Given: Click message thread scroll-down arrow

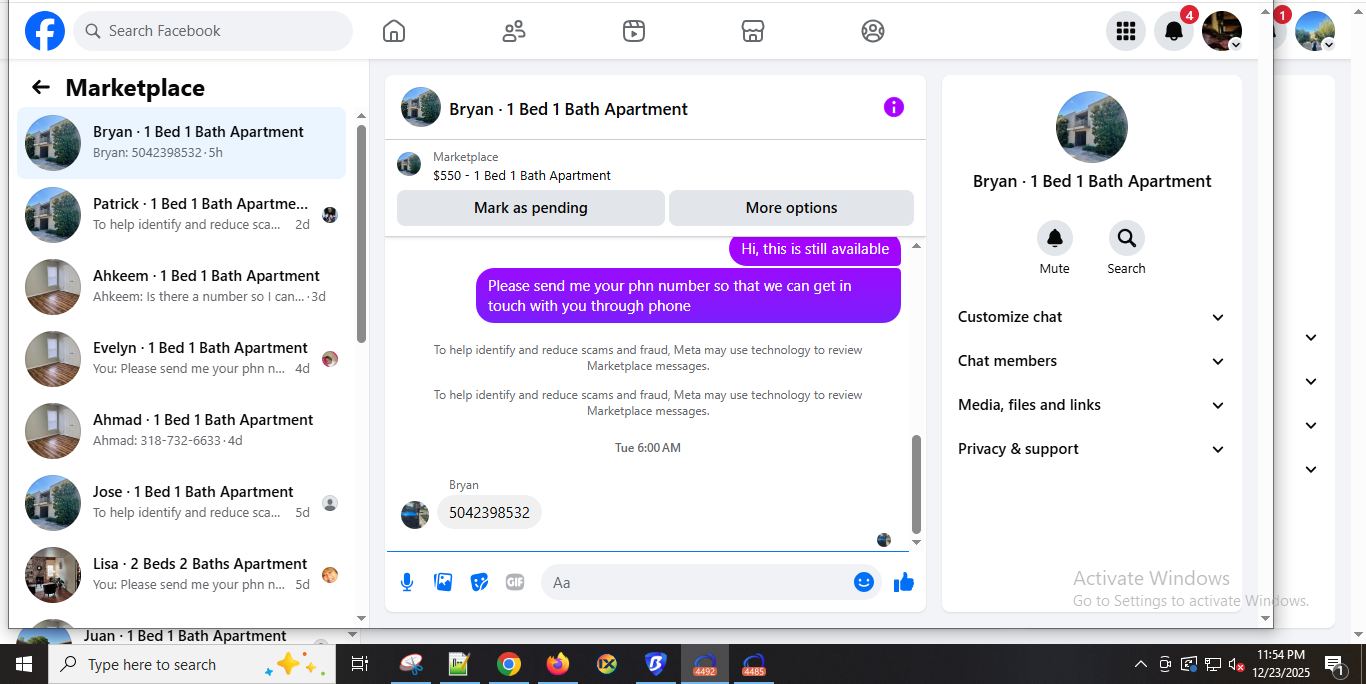Looking at the screenshot, I should (x=916, y=543).
